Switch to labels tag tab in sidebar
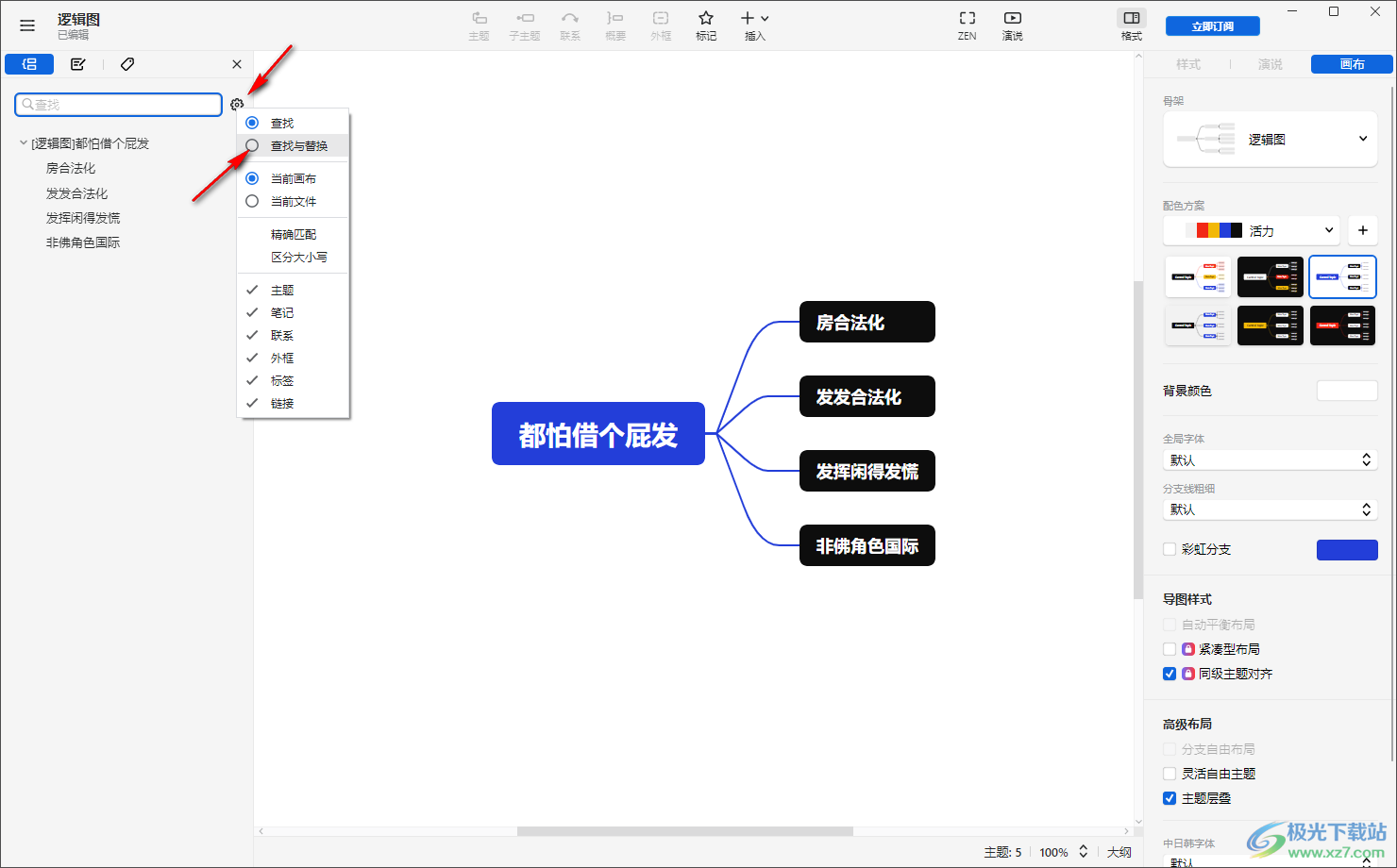 [127, 64]
